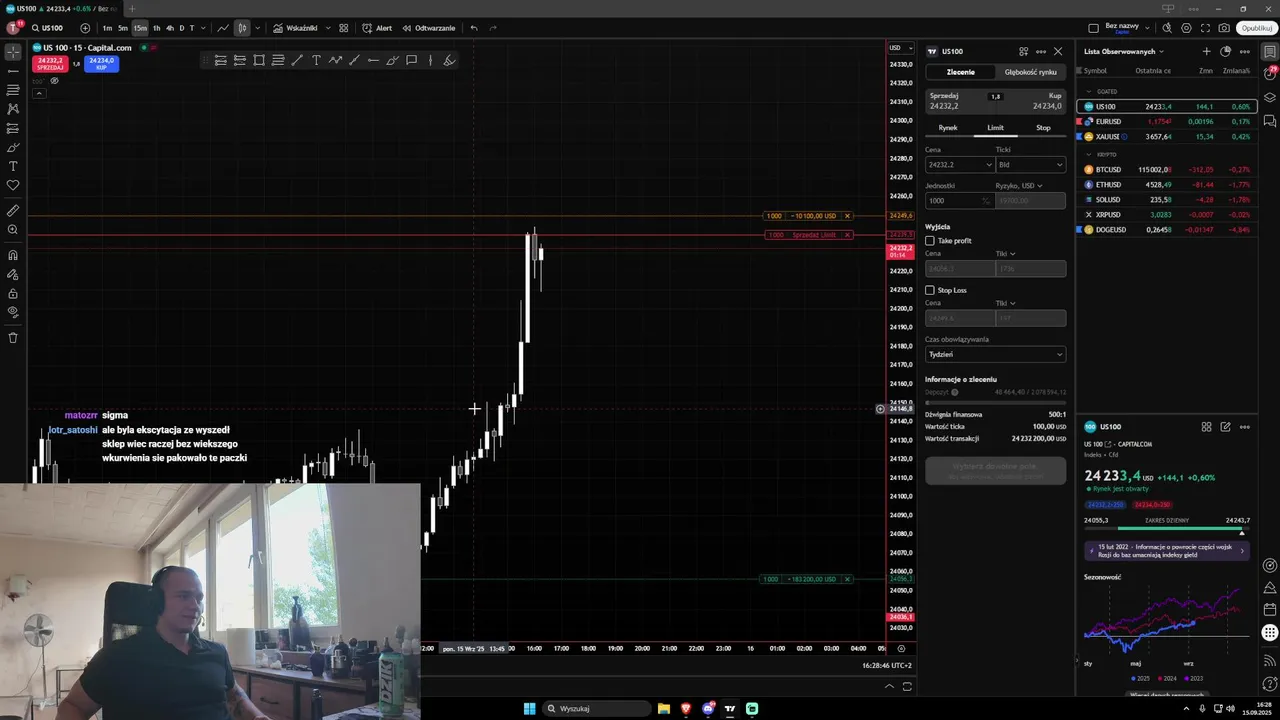1280x720 pixels.
Task: Select the trend line tool in floating drawing toolbar
Action: click(297, 60)
